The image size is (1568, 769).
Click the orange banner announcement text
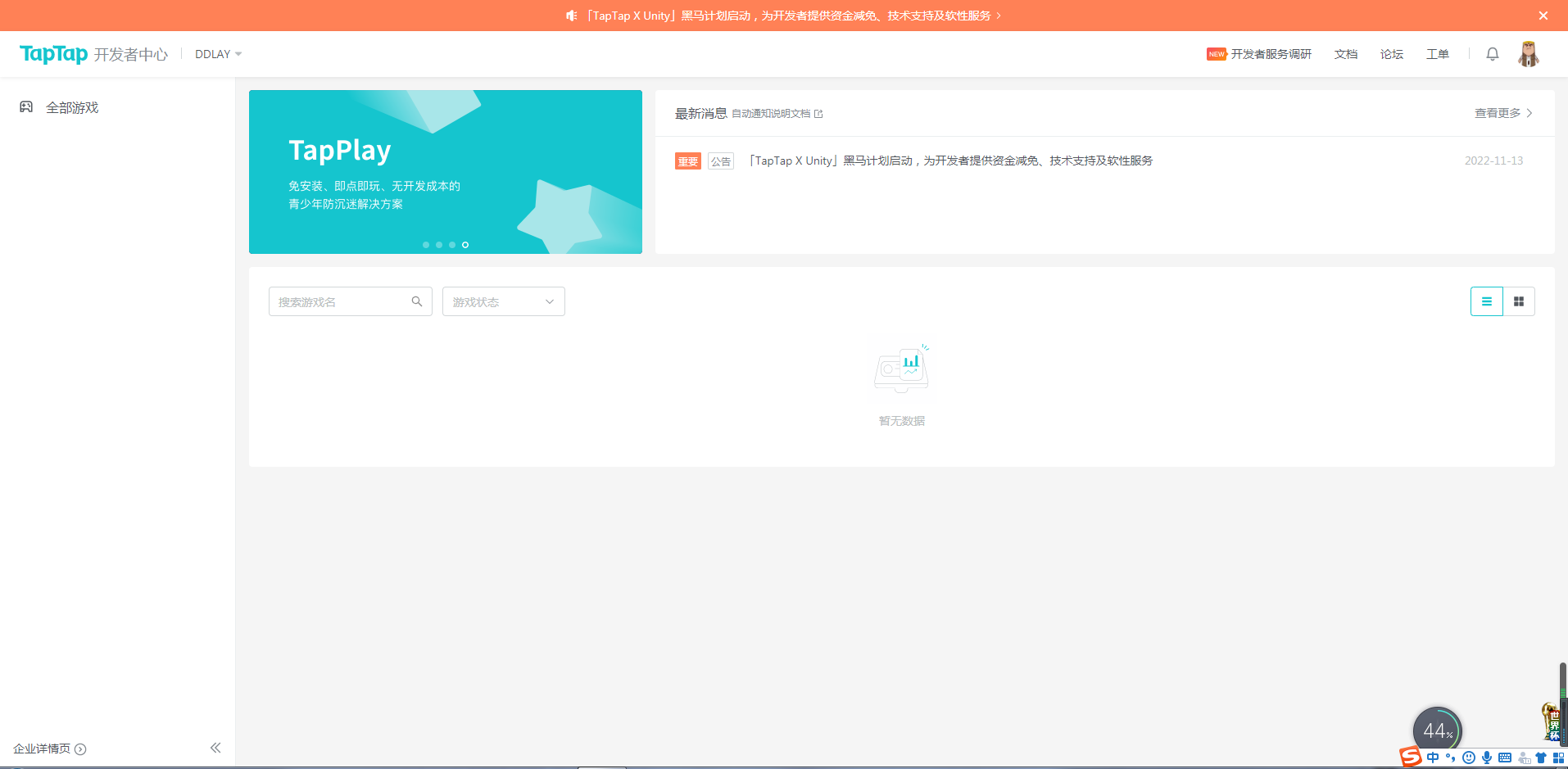point(789,16)
